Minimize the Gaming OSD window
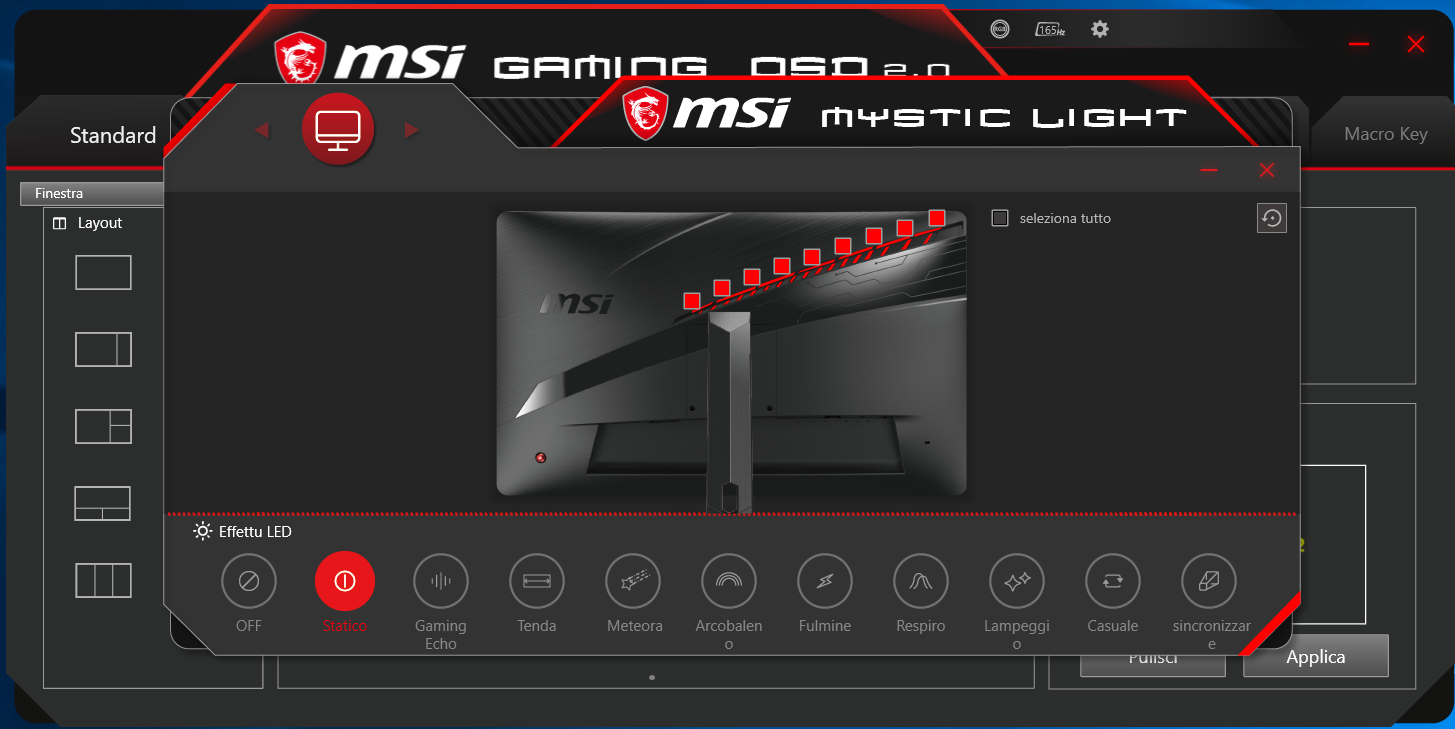 (x=1358, y=44)
